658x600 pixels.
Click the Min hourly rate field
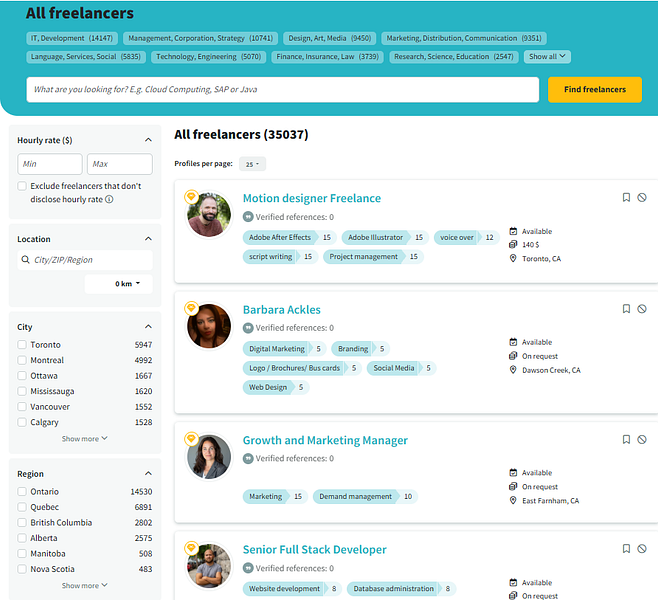pos(50,164)
